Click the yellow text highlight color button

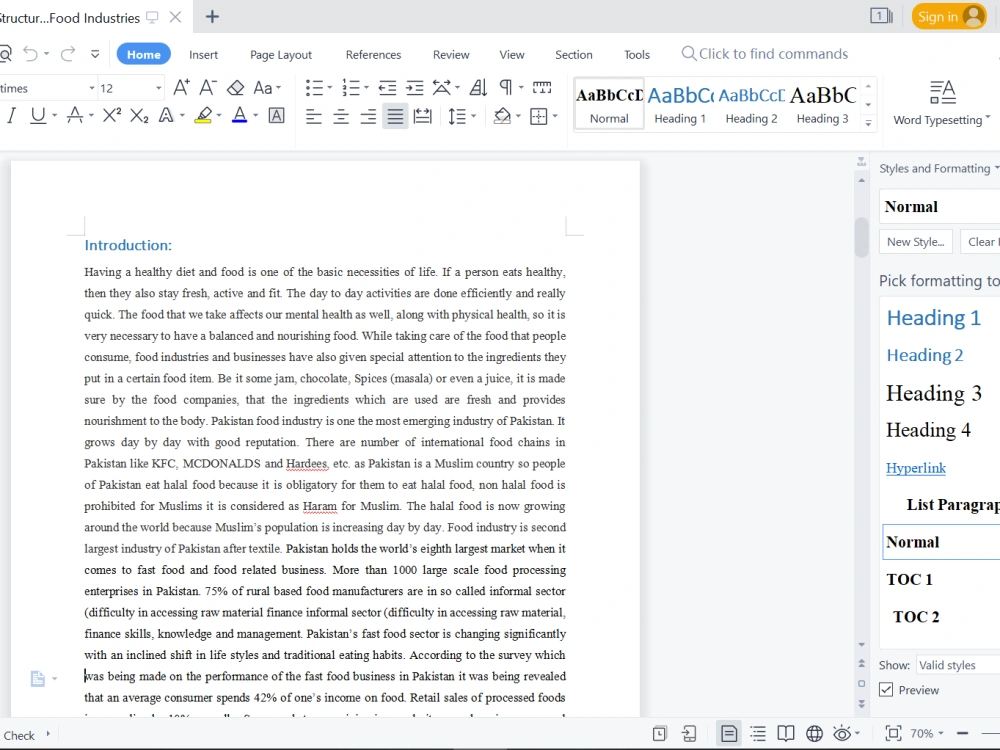coord(203,115)
